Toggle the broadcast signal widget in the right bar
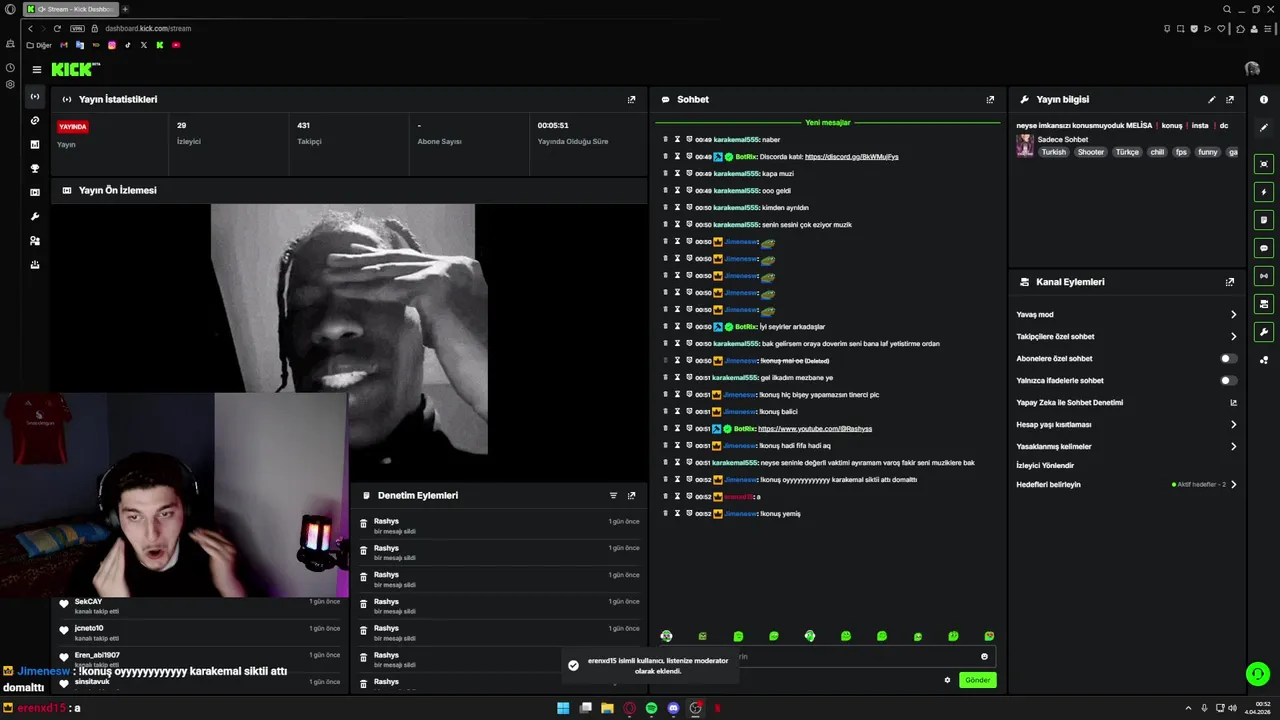Viewport: 1280px width, 720px height. 1264,276
